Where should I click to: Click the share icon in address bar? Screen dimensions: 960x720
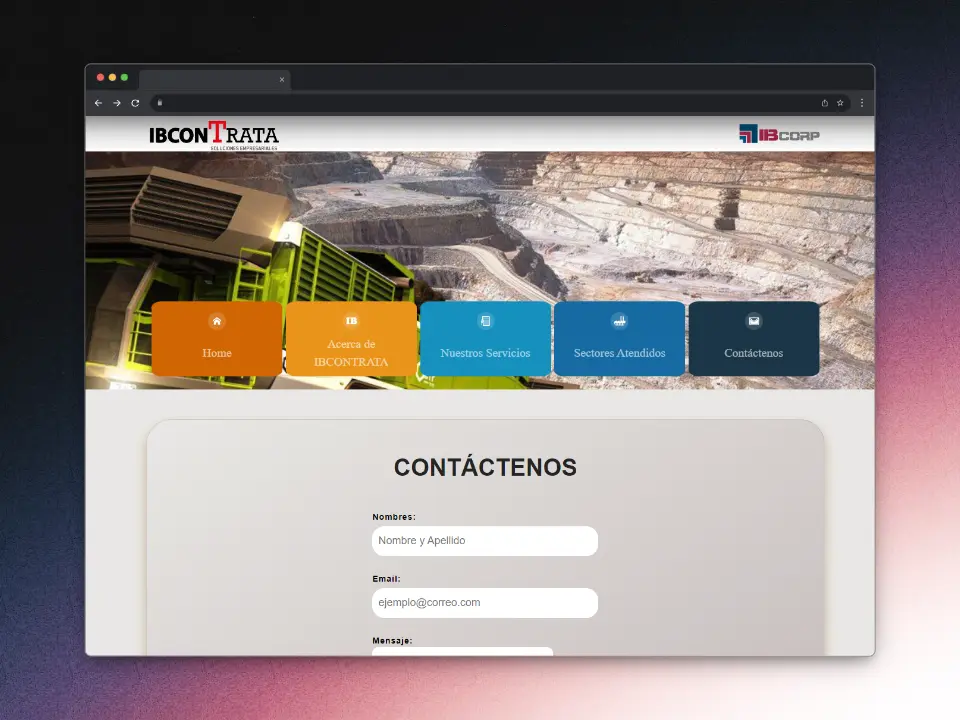pos(825,103)
